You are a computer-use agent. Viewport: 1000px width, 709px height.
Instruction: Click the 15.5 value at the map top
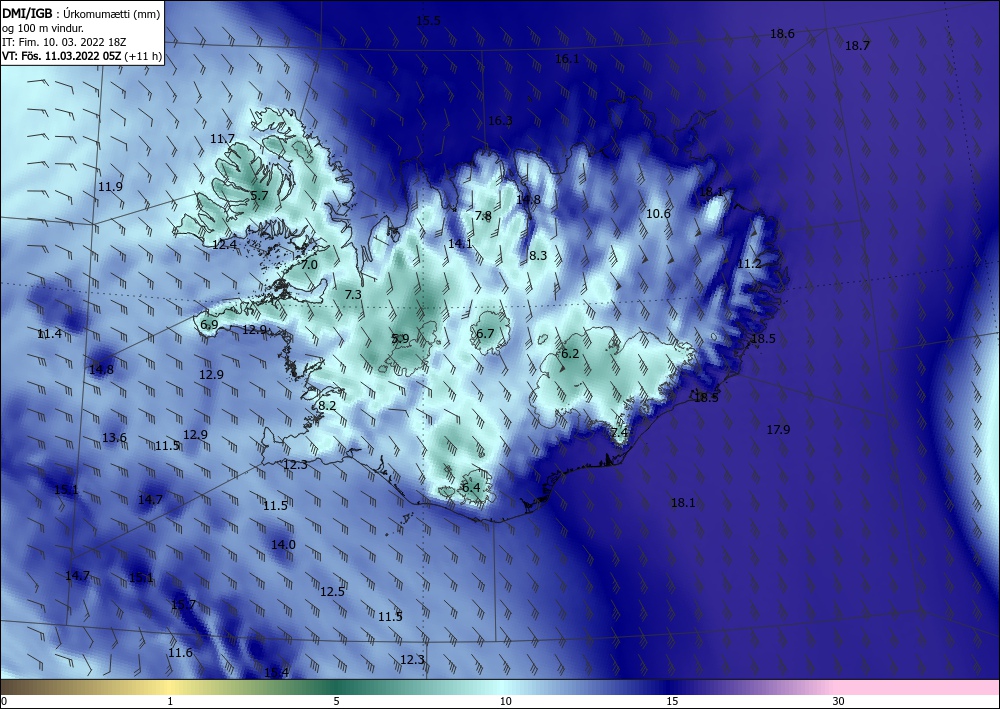[429, 20]
